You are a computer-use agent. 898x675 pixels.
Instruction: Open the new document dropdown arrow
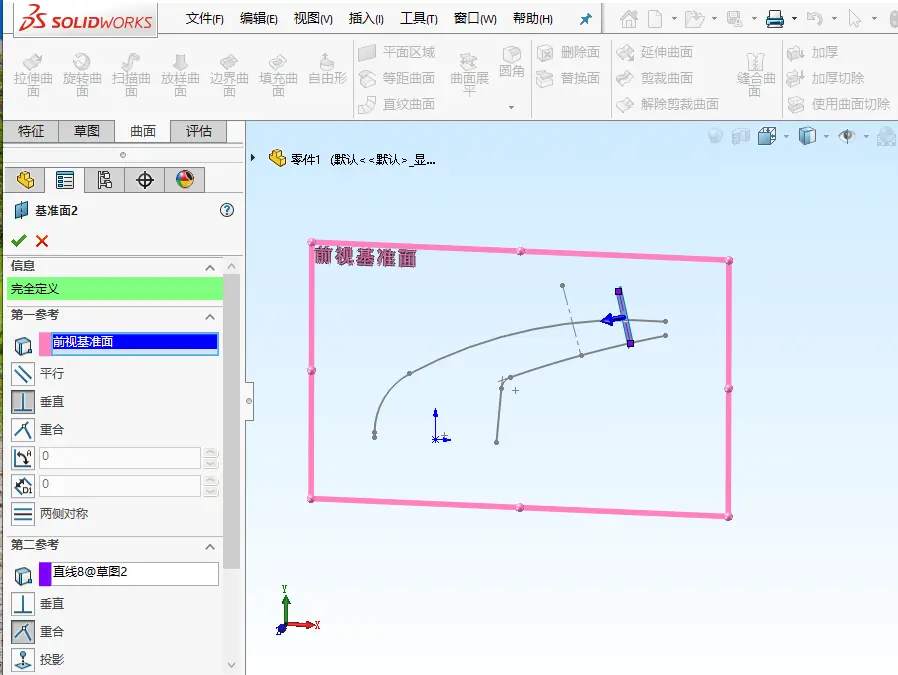click(674, 19)
